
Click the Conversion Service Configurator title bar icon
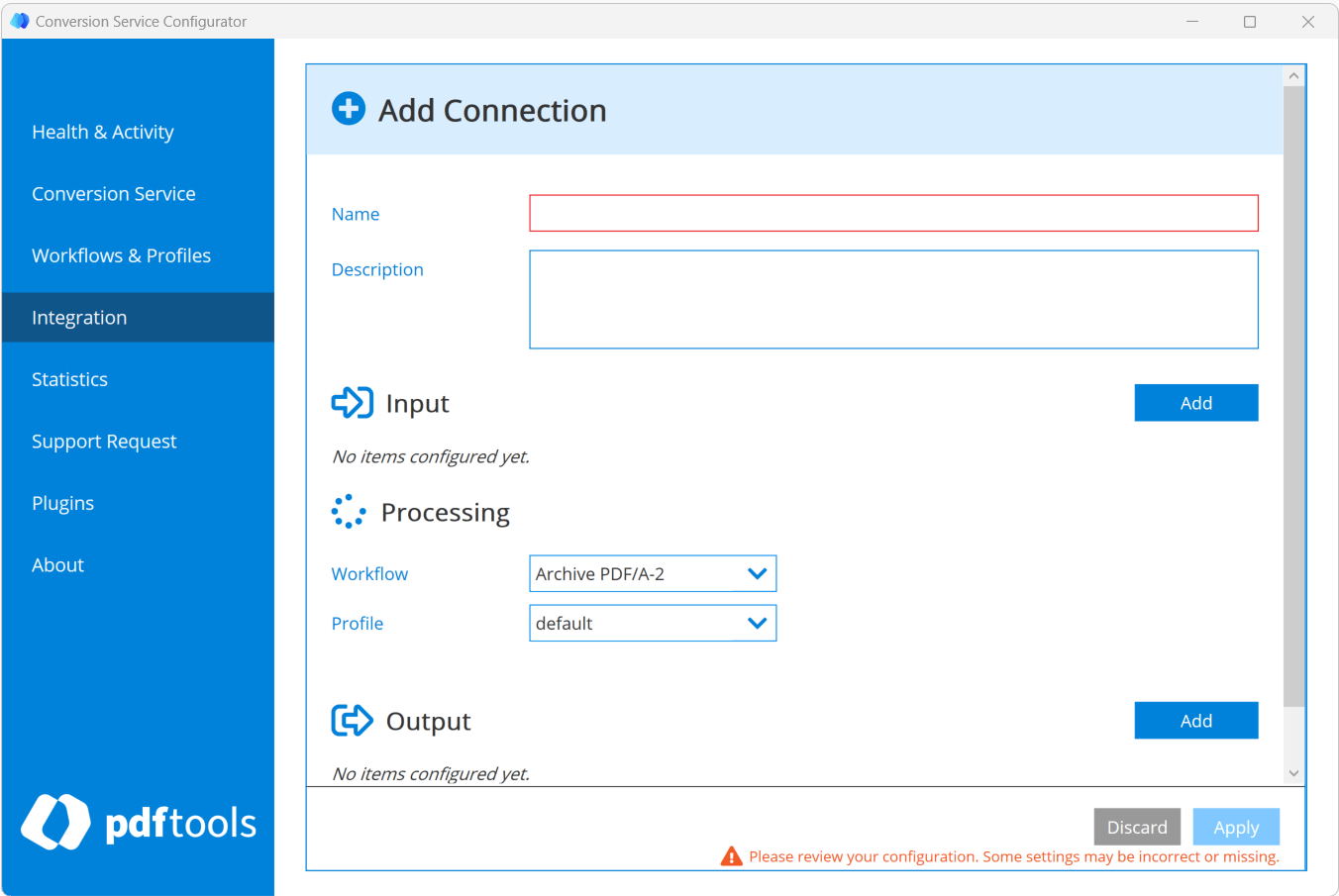pyautogui.click(x=19, y=20)
